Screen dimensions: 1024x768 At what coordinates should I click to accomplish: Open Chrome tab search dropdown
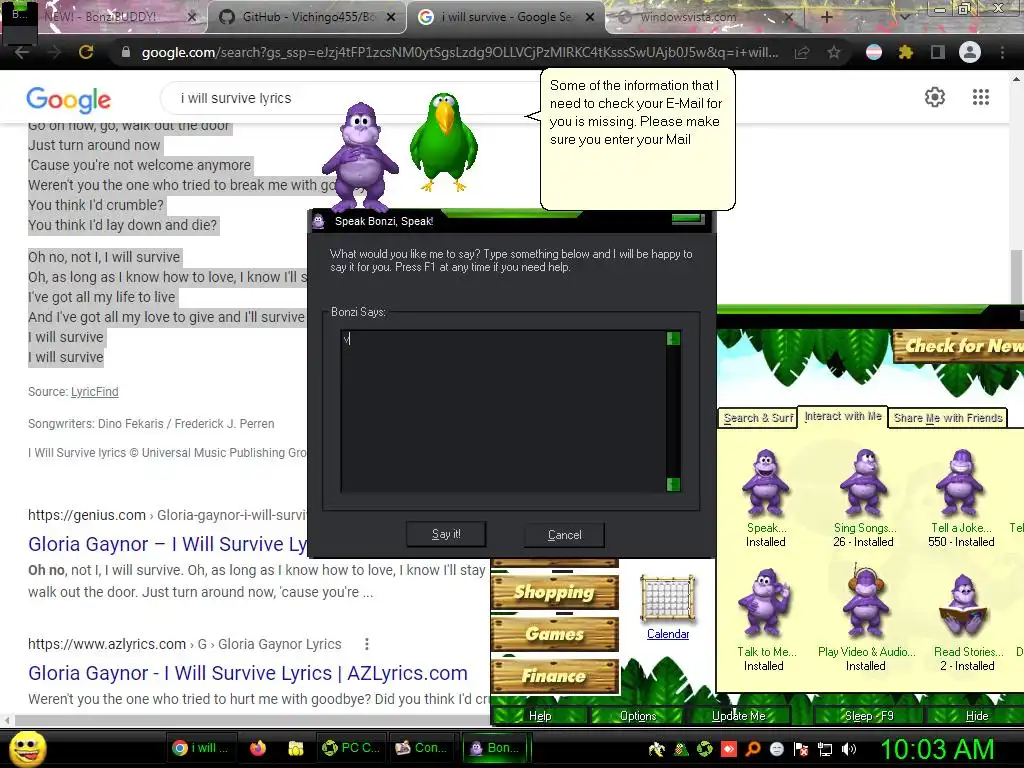point(904,17)
